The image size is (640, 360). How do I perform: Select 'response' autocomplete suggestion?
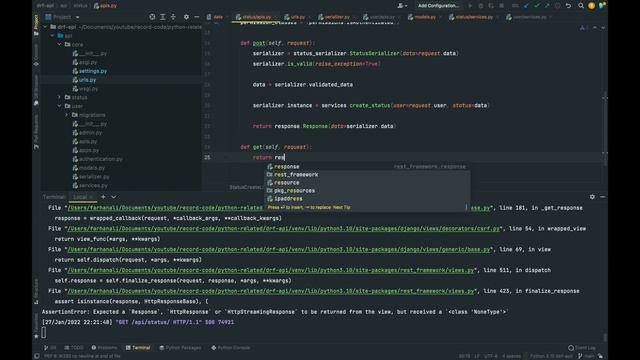pyautogui.click(x=367, y=167)
